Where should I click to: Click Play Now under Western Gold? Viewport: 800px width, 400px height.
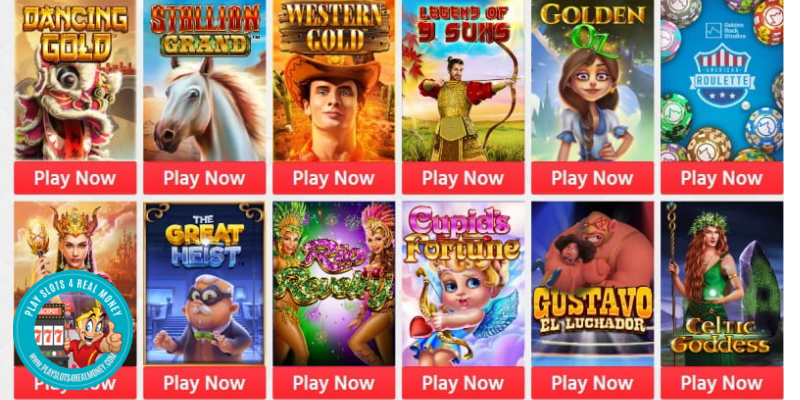click(334, 178)
